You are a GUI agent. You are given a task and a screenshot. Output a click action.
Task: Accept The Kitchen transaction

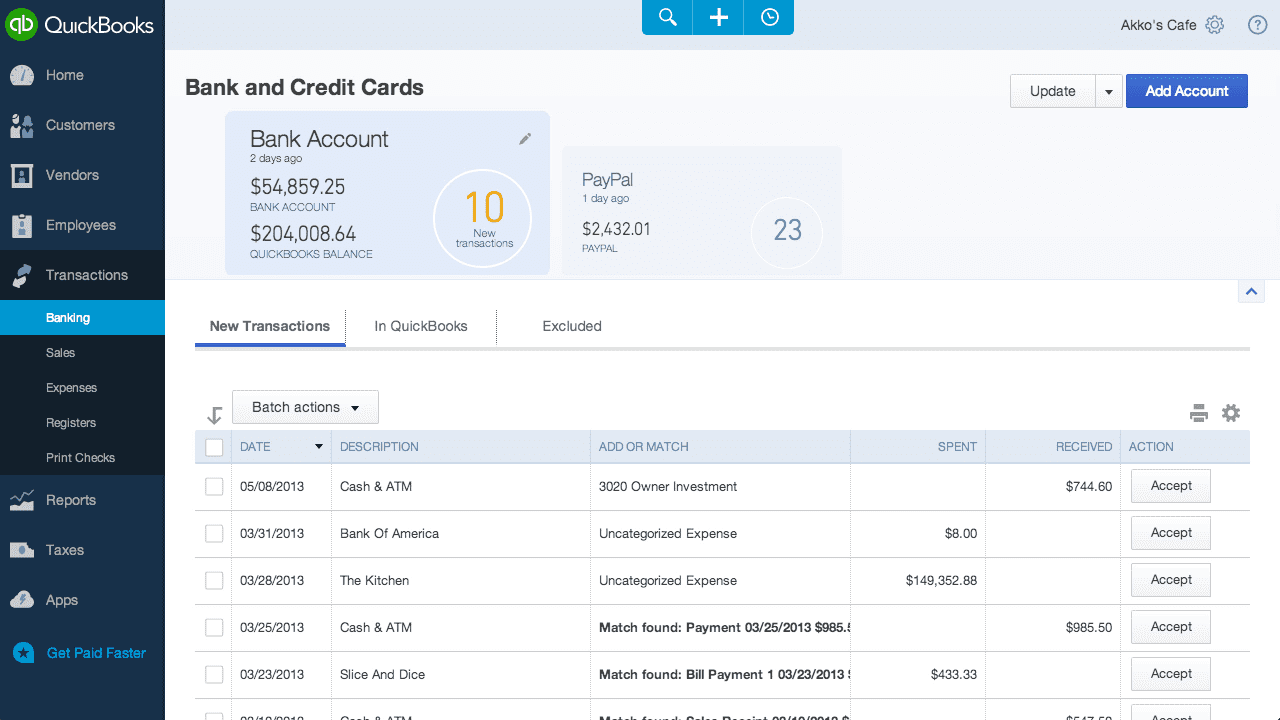(x=1171, y=580)
